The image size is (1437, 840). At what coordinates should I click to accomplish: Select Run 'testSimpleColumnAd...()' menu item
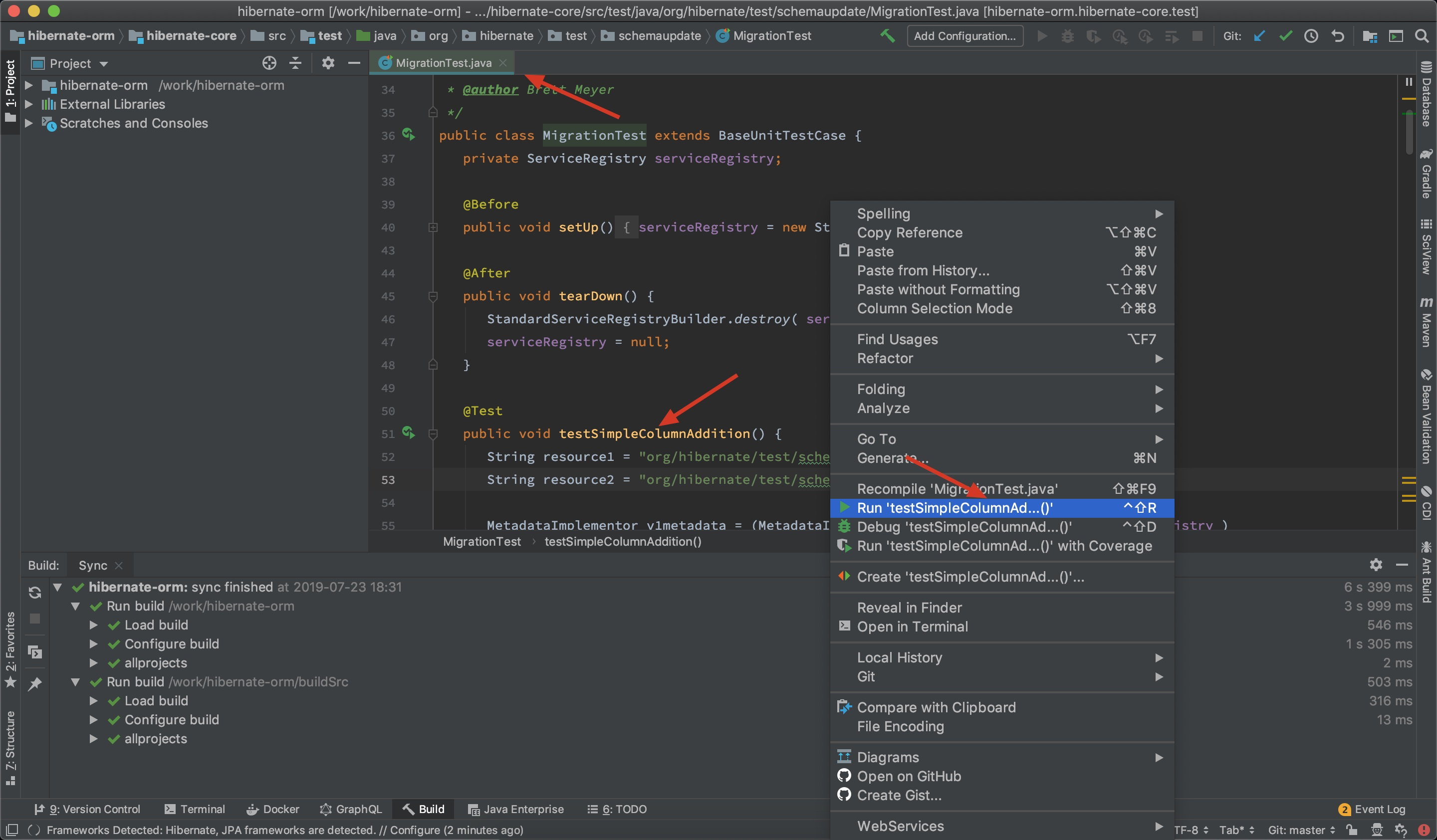tap(955, 508)
